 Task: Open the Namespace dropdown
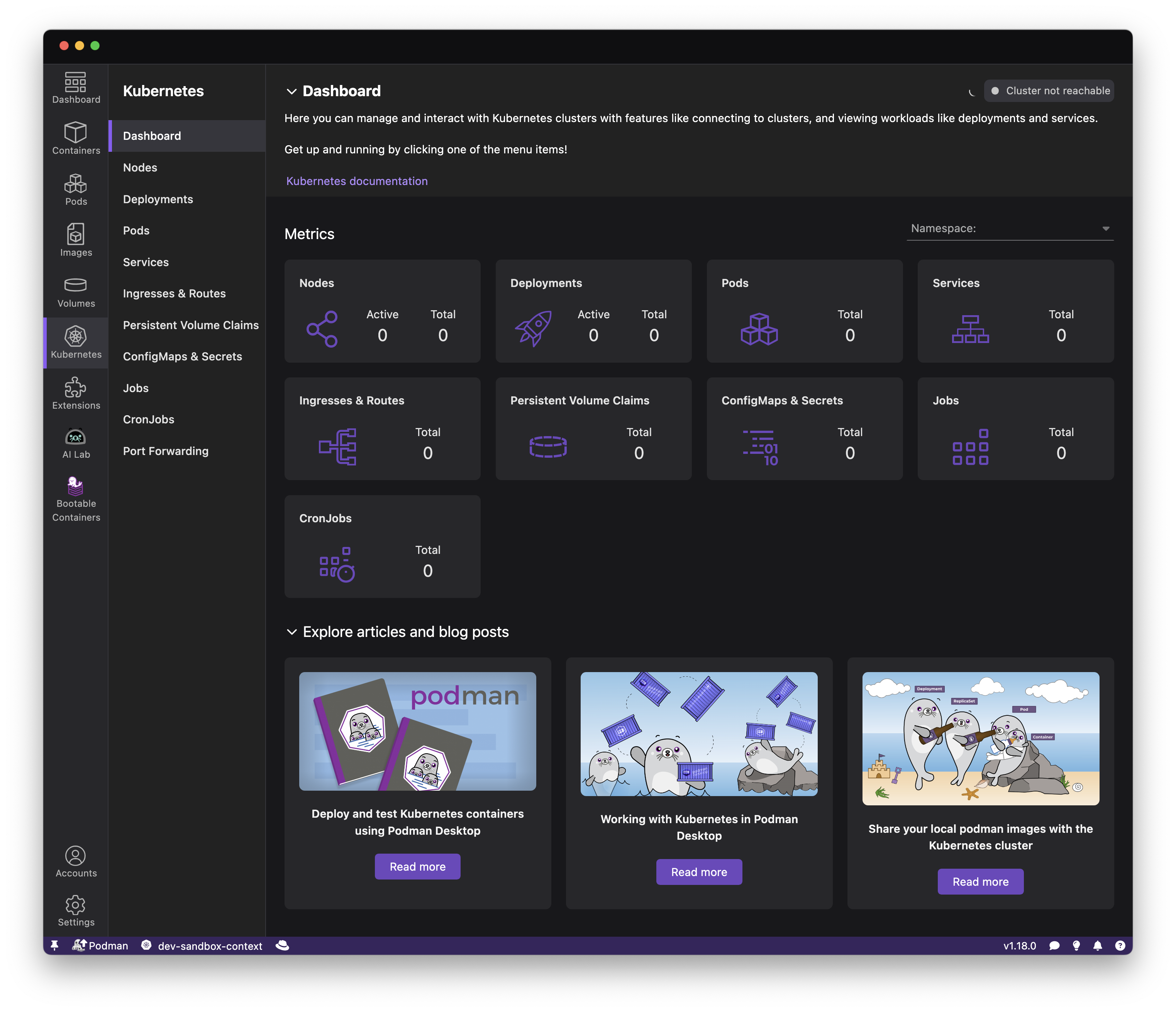[x=1010, y=229]
